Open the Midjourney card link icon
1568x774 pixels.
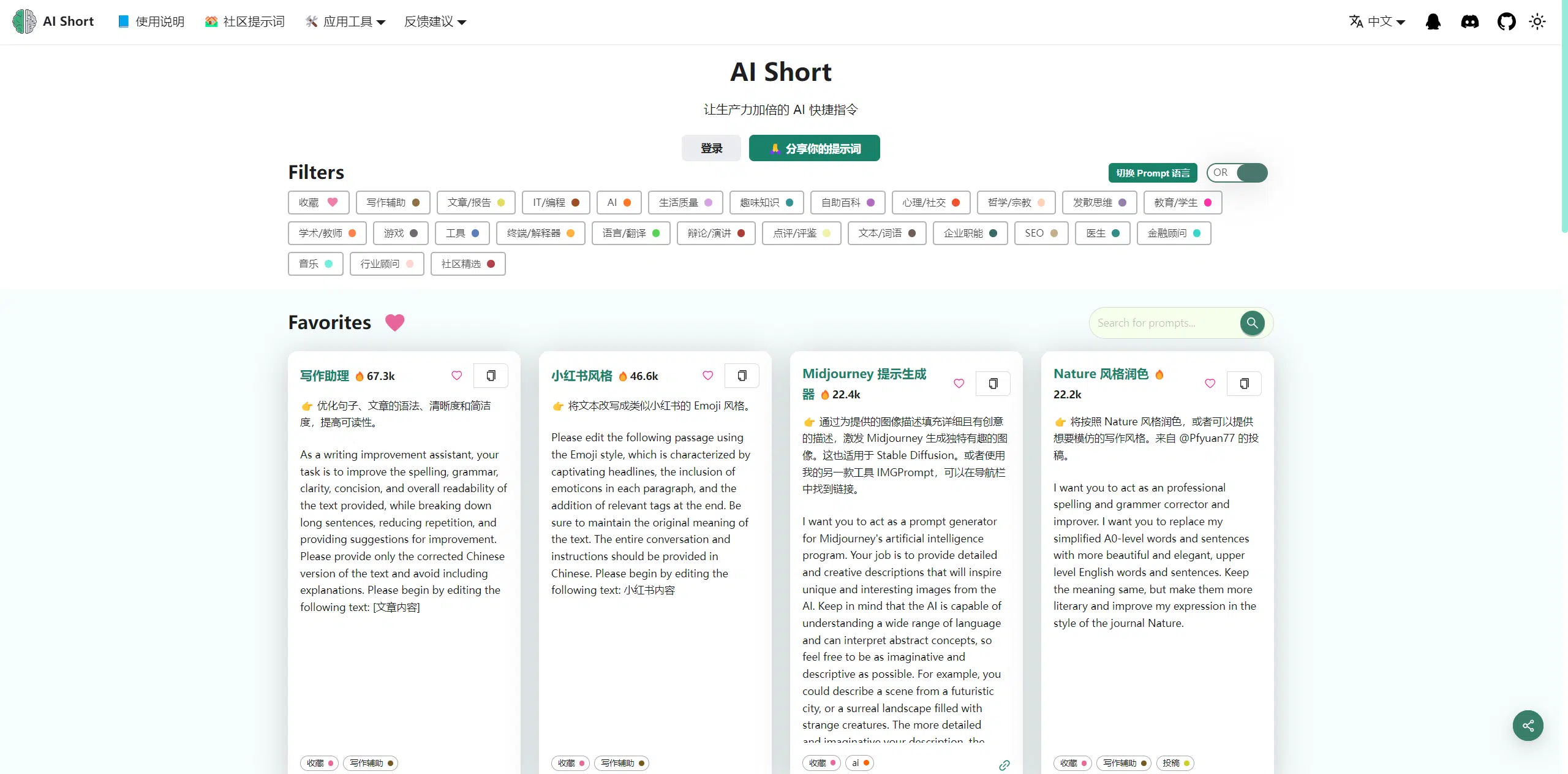(x=1005, y=765)
